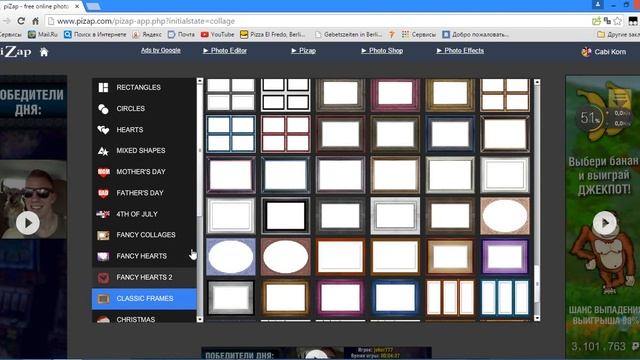Choose the oval frame with tan border
The height and width of the screenshot is (360, 640).
[x=505, y=216]
